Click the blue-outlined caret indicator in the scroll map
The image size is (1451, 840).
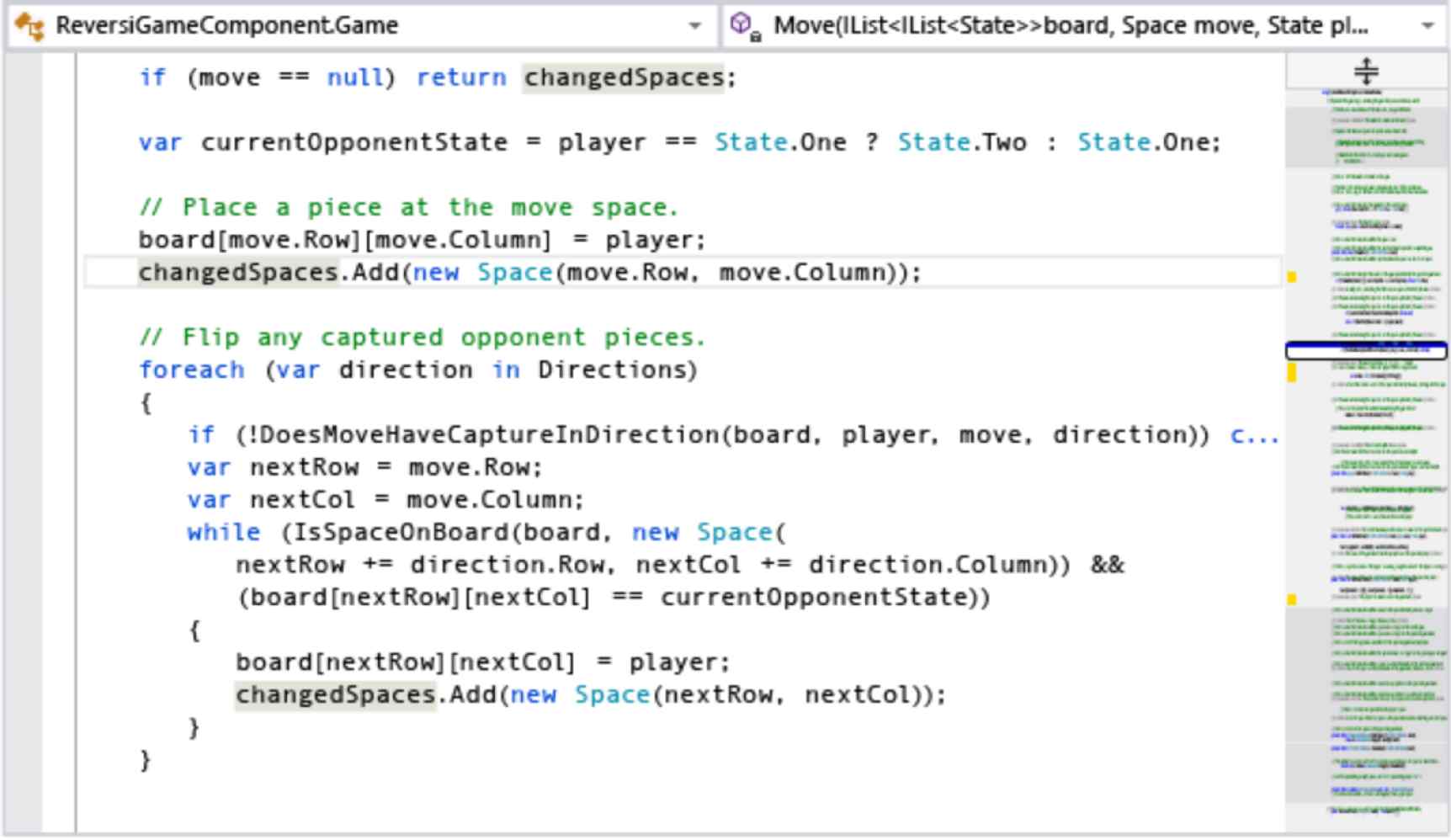[1365, 350]
